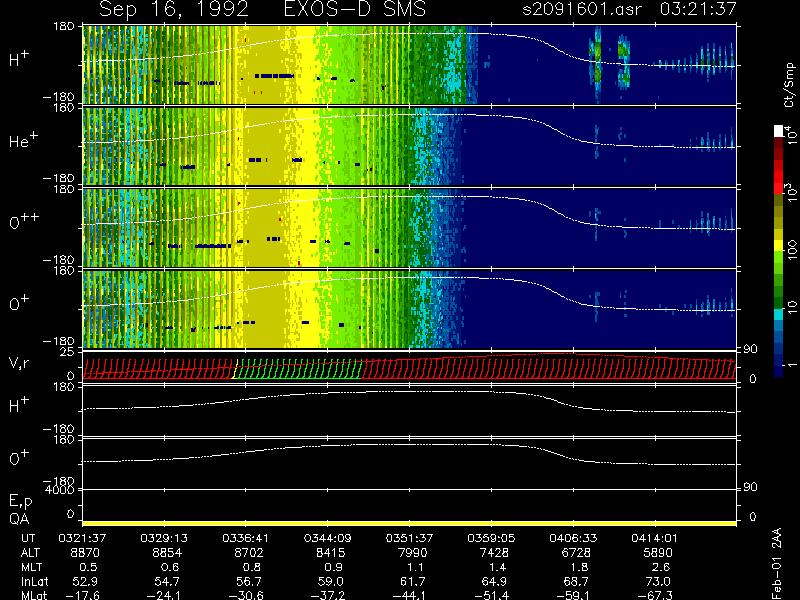This screenshot has width=800, height=600.
Task: Click UT tick label '0329:13'
Action: (x=164, y=538)
